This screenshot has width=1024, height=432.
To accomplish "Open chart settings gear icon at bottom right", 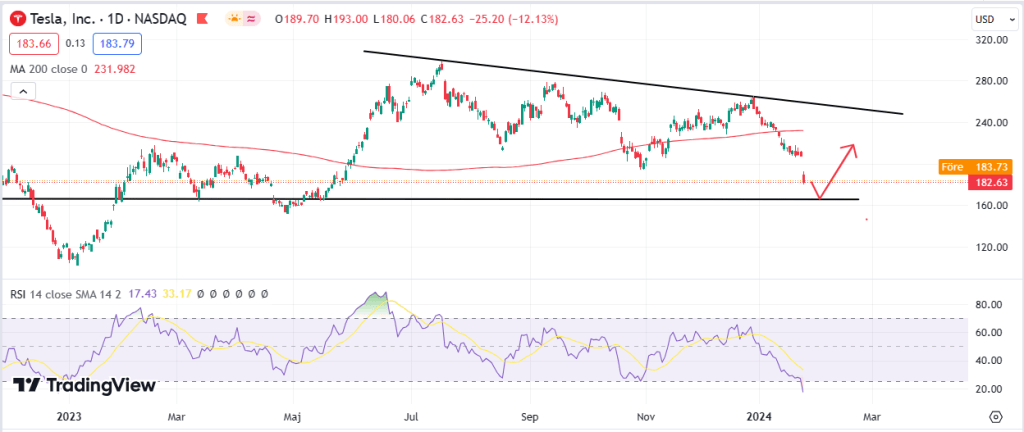I will point(996,416).
